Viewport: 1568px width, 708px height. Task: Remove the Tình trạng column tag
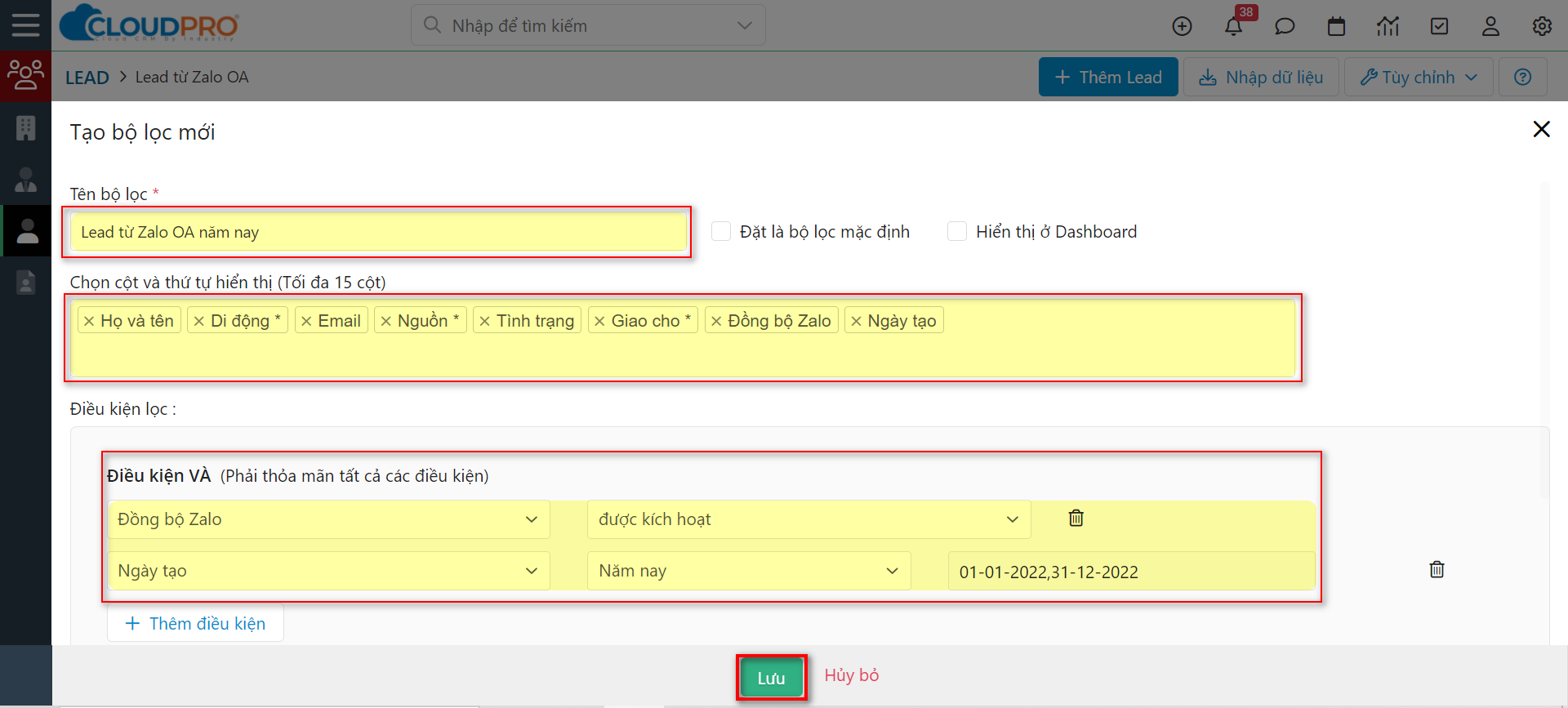coord(484,321)
